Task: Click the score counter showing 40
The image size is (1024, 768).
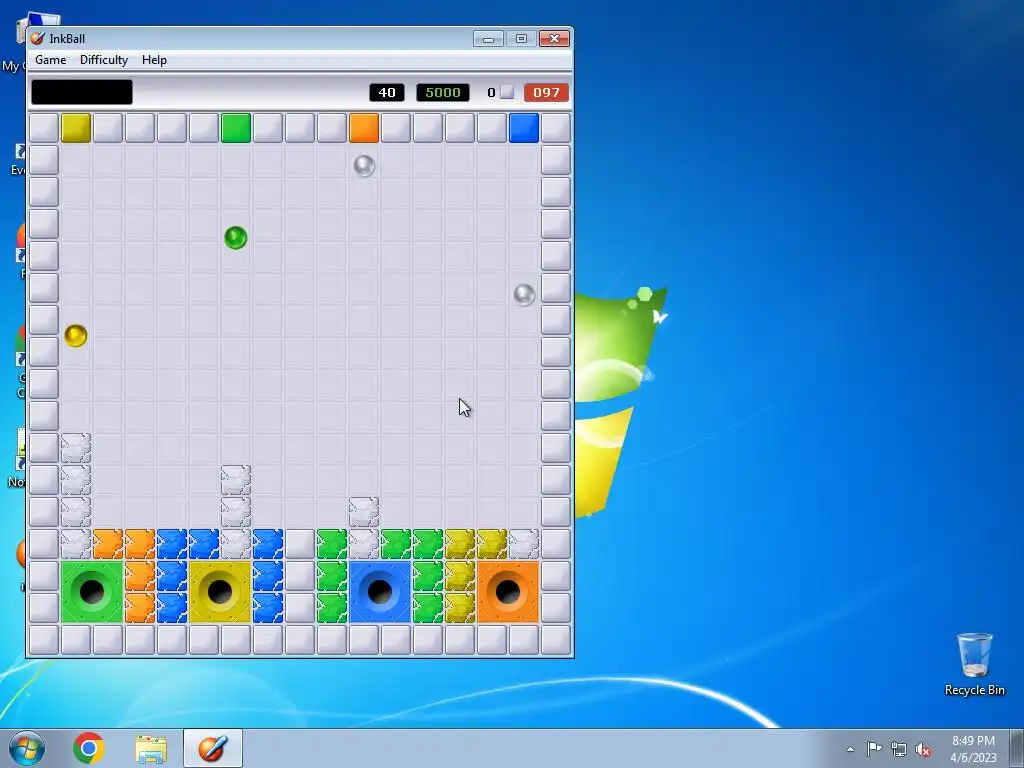Action: (x=387, y=92)
